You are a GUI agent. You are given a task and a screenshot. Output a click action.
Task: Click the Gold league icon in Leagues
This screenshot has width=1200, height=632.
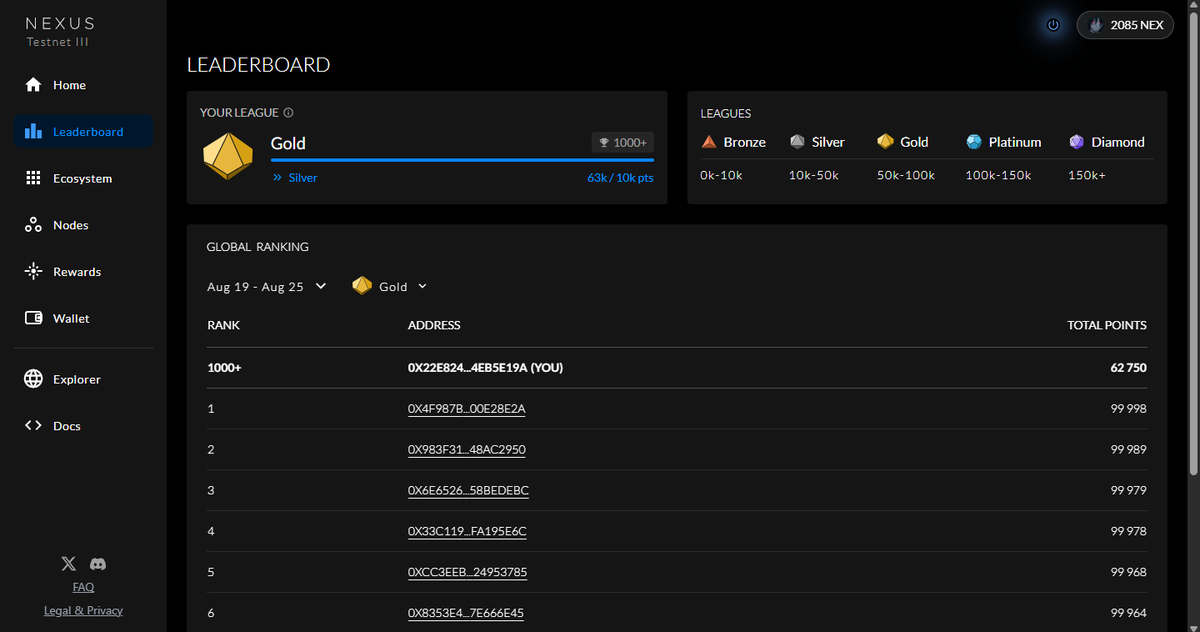point(885,142)
